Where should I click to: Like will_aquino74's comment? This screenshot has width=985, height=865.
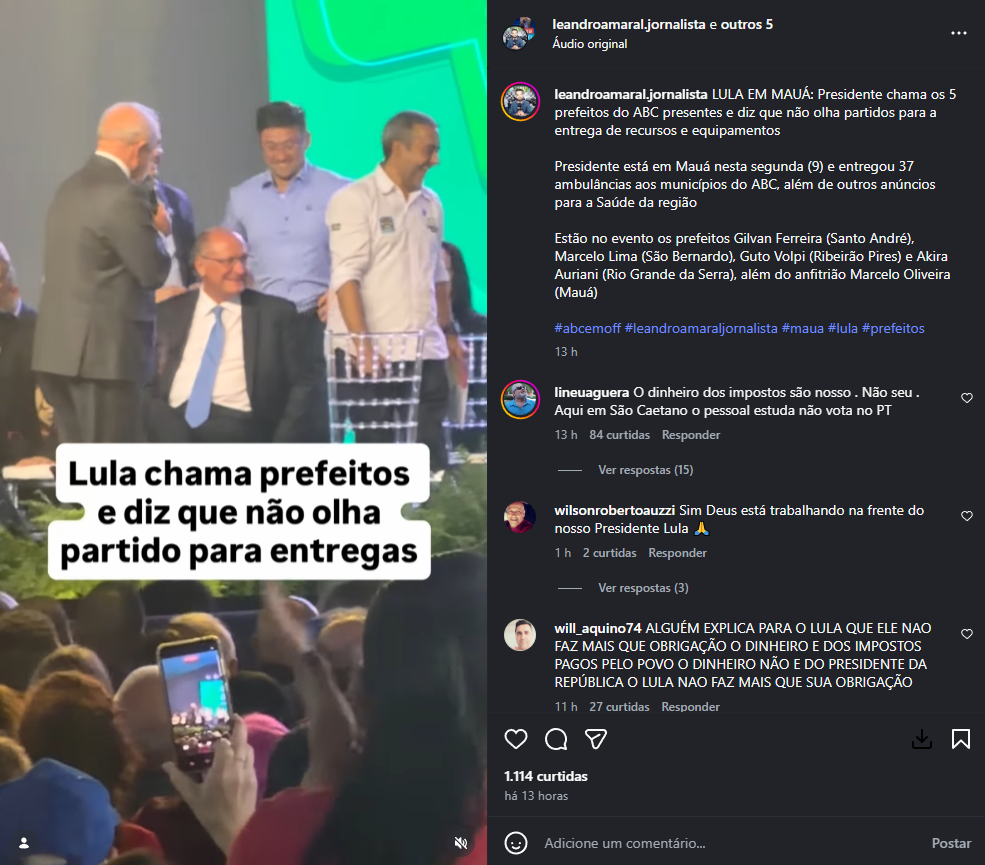point(967,634)
